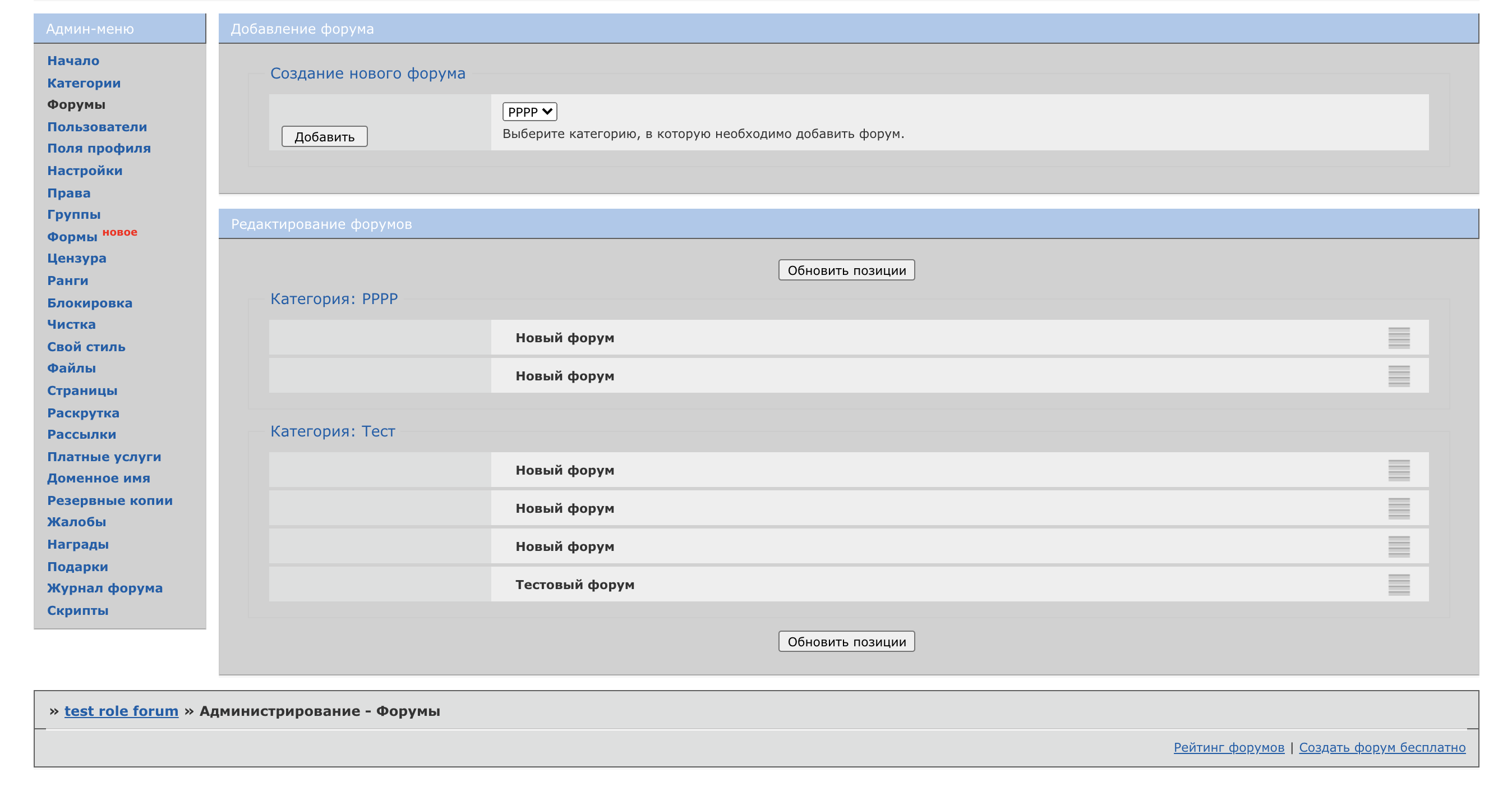Open the PPPP category dropdown
The image size is (1512, 809).
(529, 112)
